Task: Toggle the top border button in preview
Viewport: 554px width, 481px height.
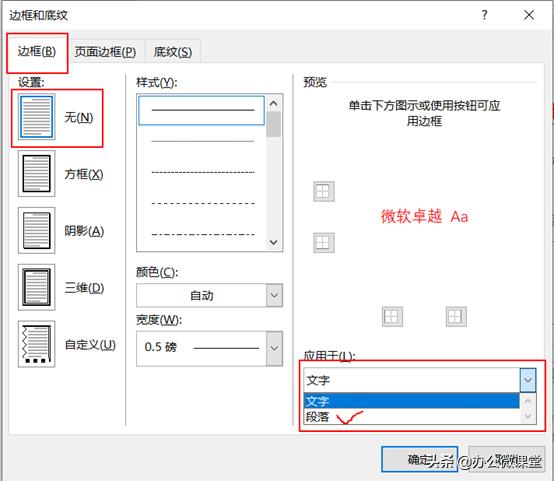Action: tap(324, 192)
